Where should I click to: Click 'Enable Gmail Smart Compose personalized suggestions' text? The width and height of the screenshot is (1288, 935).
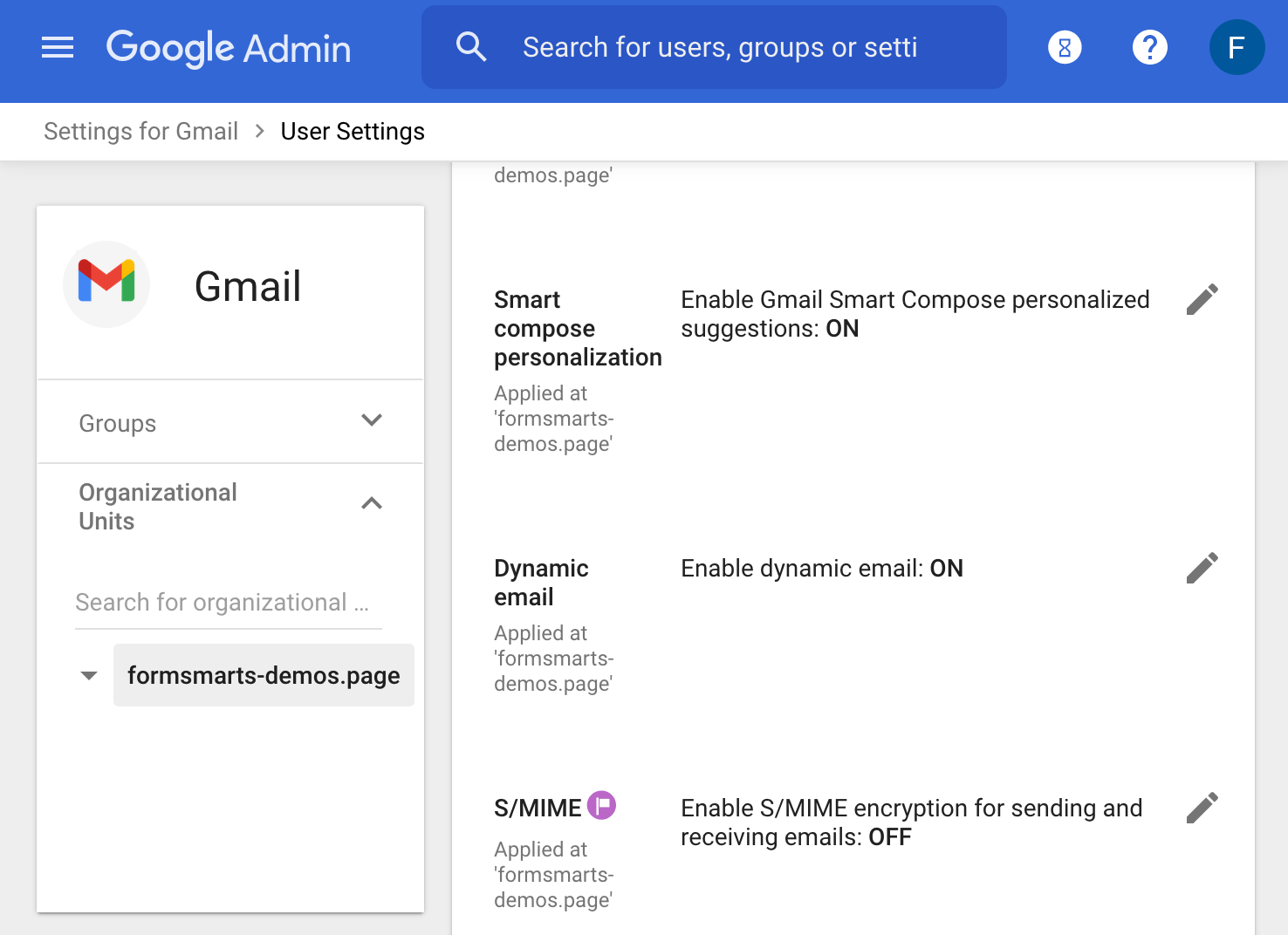[915, 314]
